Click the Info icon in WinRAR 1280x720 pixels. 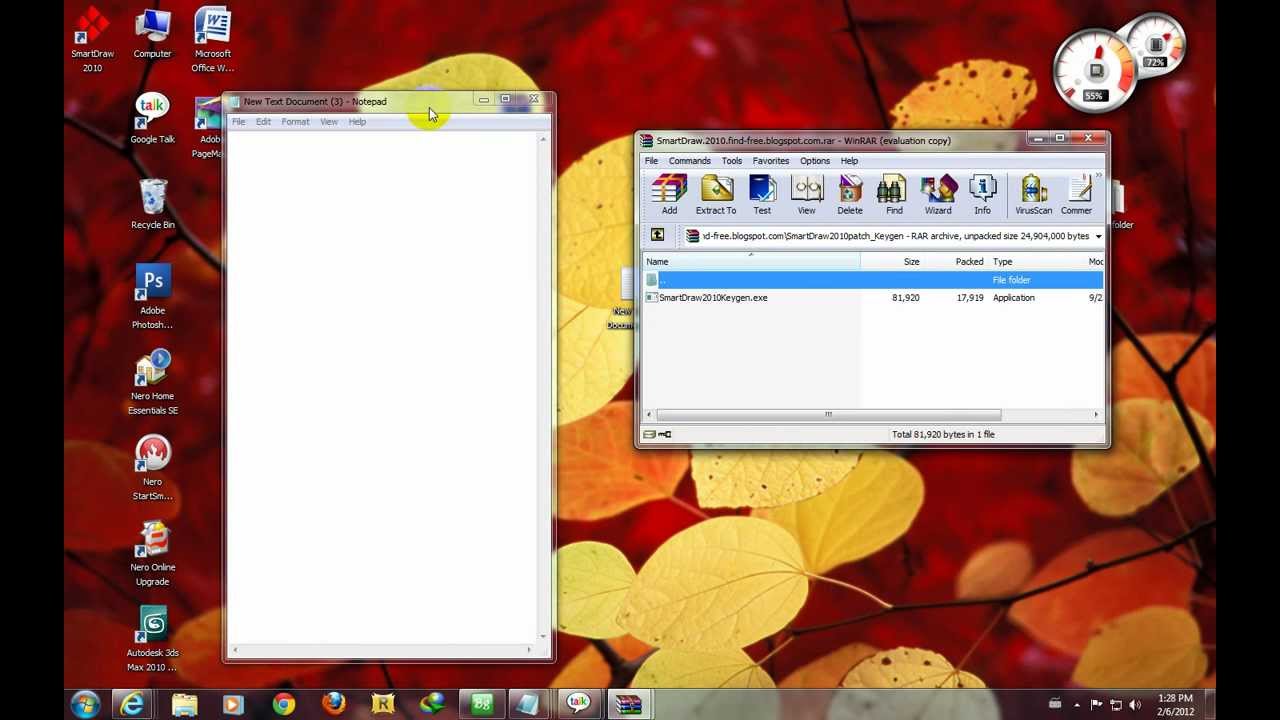pyautogui.click(x=982, y=195)
